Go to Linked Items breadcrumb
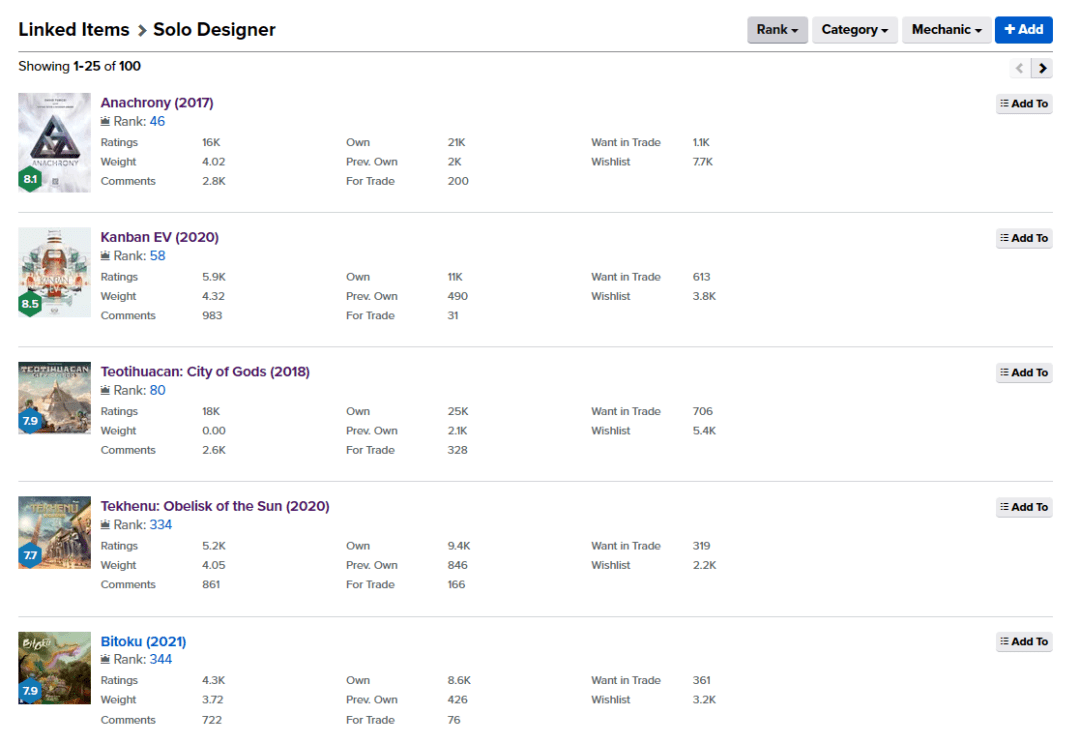1080x744 pixels. tap(74, 30)
